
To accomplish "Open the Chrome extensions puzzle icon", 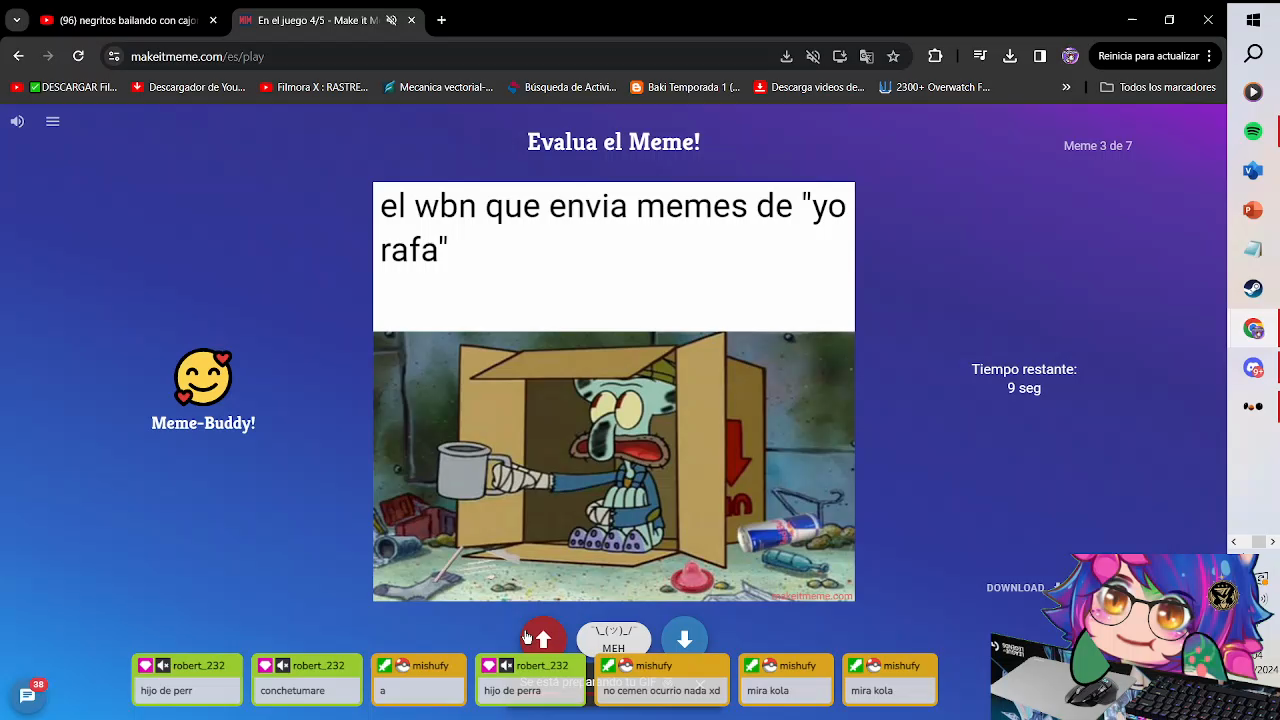I will (x=935, y=56).
